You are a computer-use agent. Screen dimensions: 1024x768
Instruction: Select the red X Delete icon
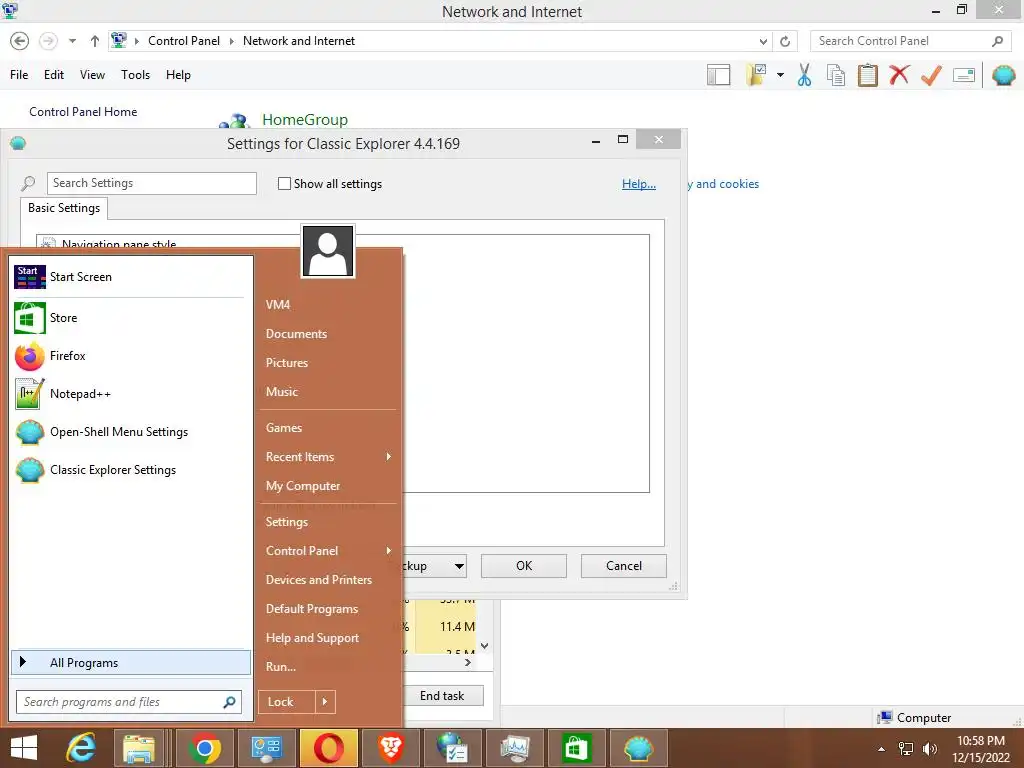(899, 75)
